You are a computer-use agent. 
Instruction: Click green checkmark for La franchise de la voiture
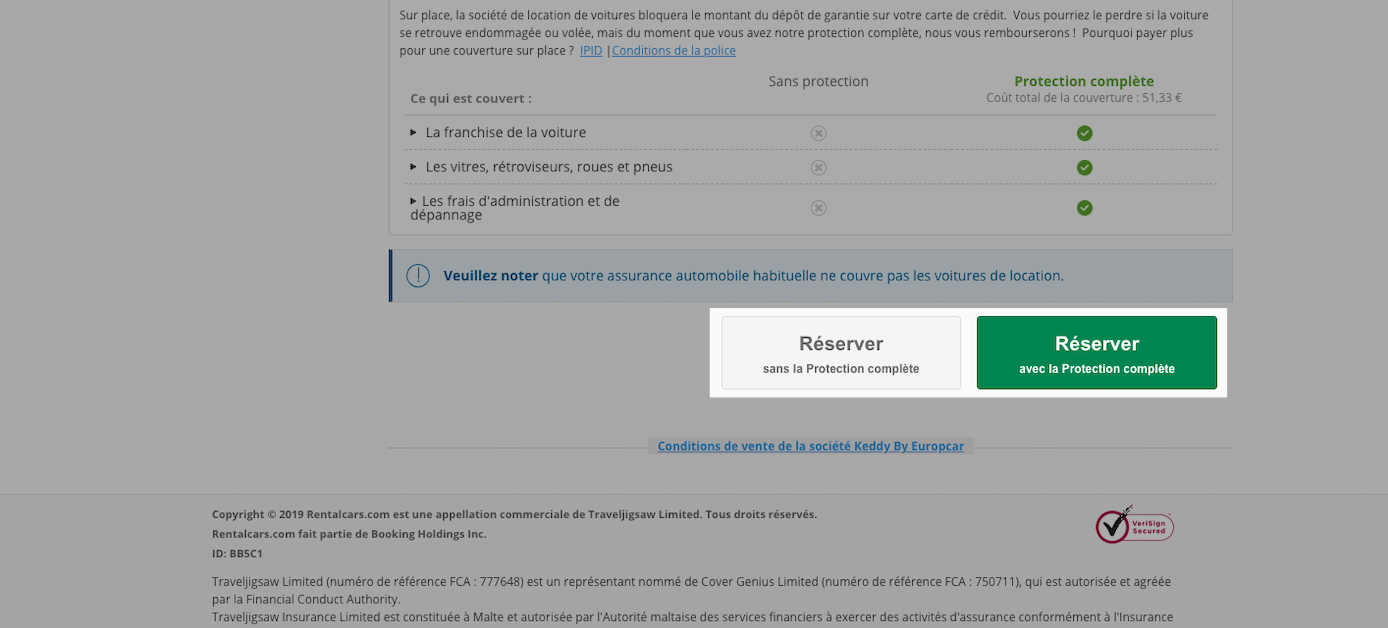(x=1084, y=133)
